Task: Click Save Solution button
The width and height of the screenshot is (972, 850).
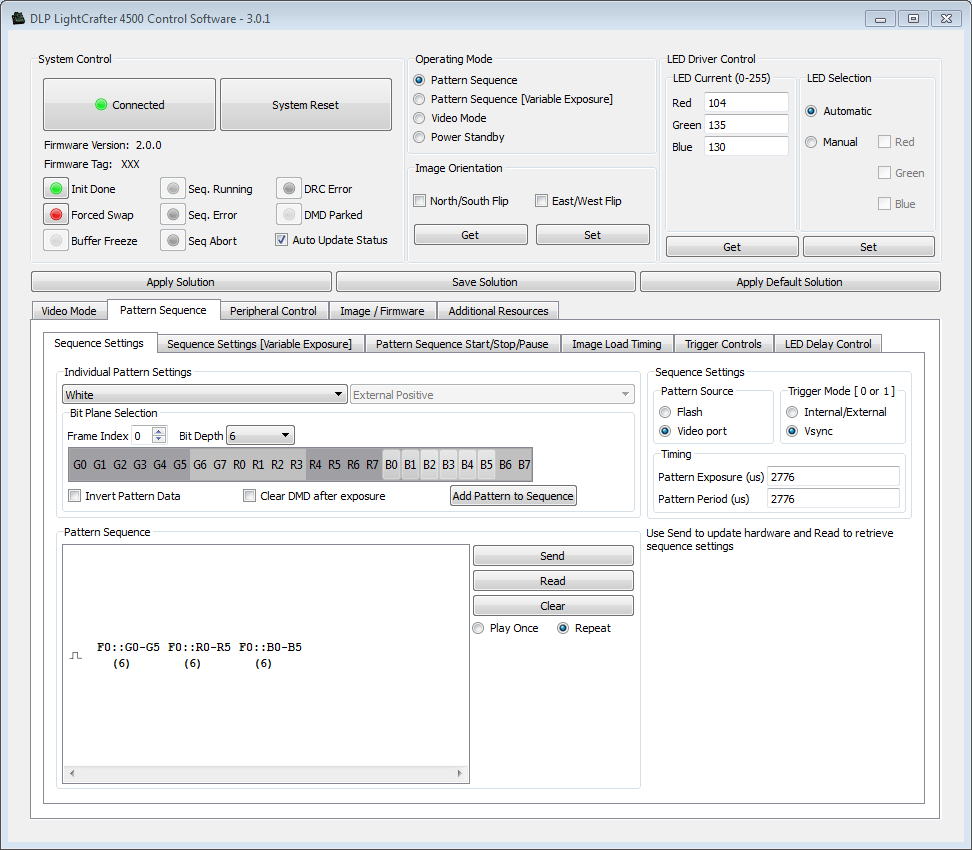Action: click(485, 281)
